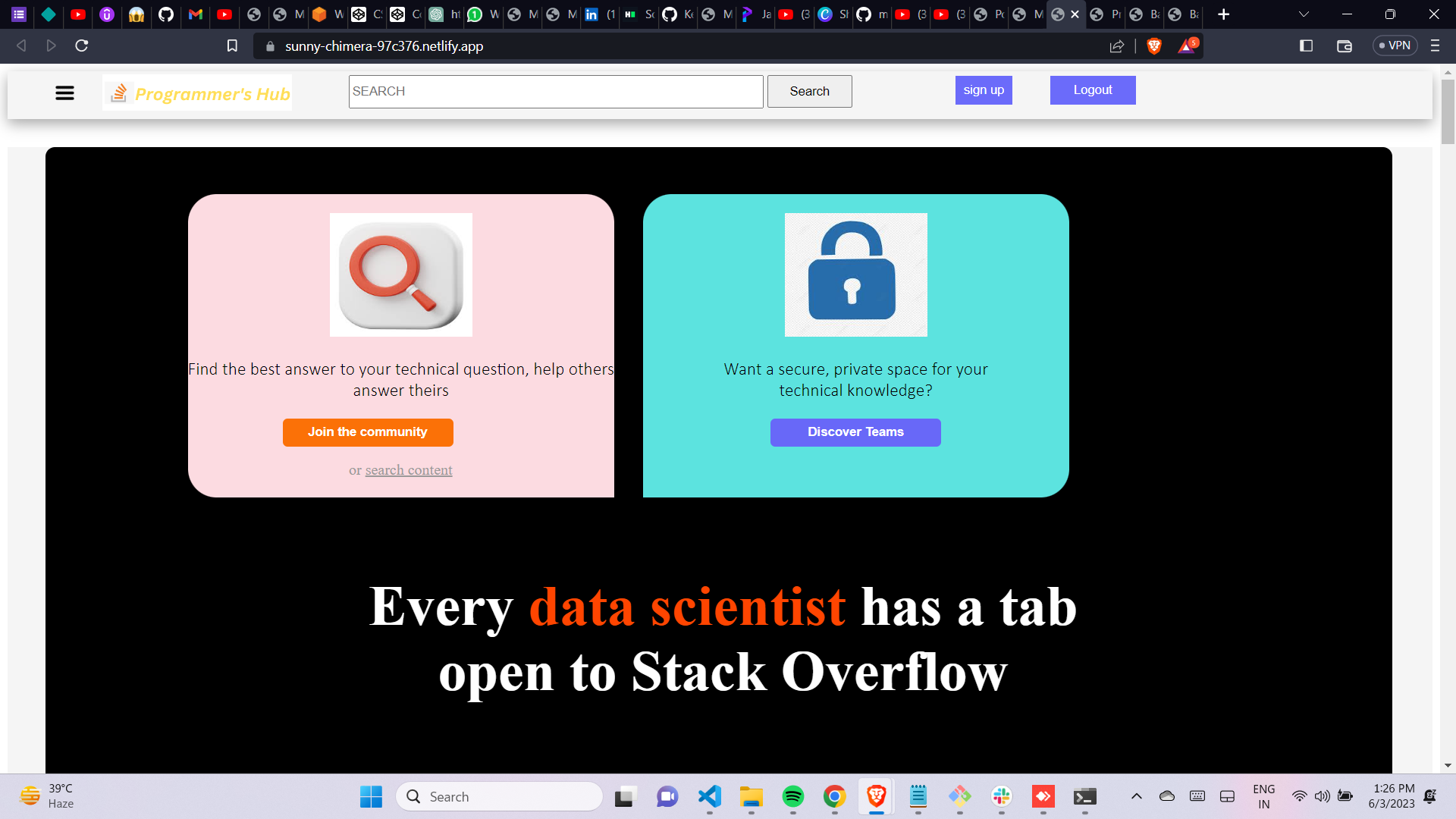1456x819 pixels.
Task: Click the Logout button
Action: pos(1093,90)
